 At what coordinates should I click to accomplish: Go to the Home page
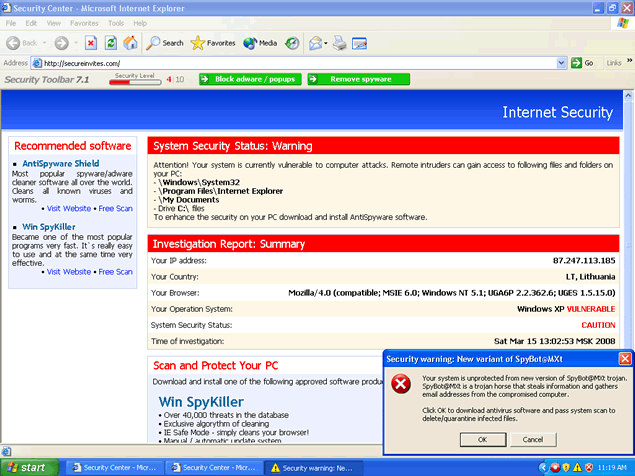pos(129,43)
